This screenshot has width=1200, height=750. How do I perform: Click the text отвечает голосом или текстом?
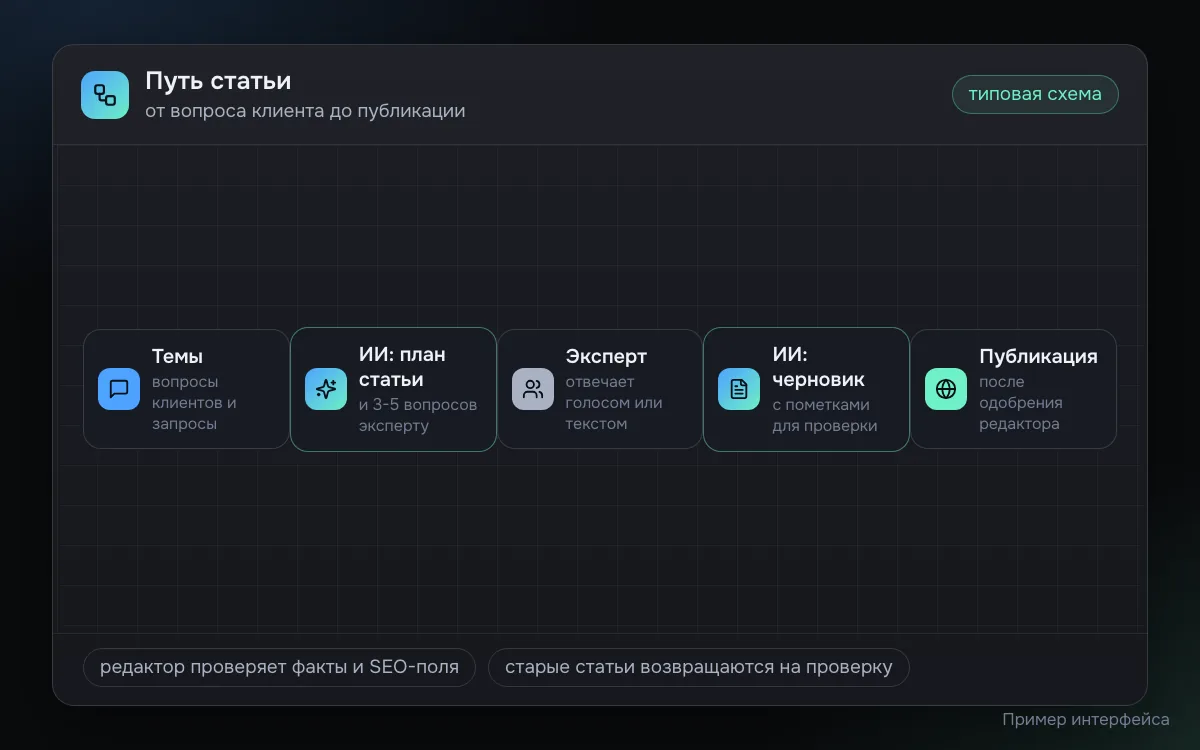pos(614,403)
